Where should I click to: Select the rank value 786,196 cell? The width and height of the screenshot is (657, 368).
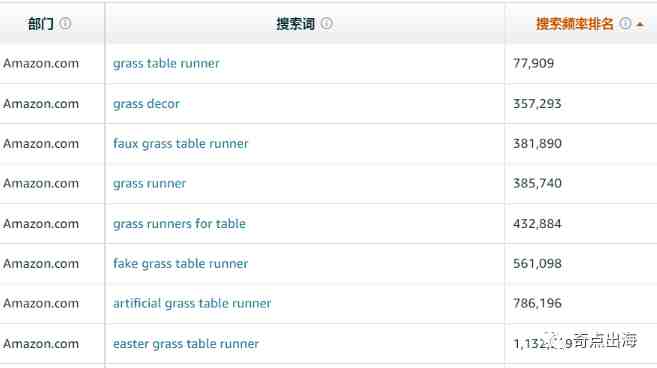tap(537, 303)
